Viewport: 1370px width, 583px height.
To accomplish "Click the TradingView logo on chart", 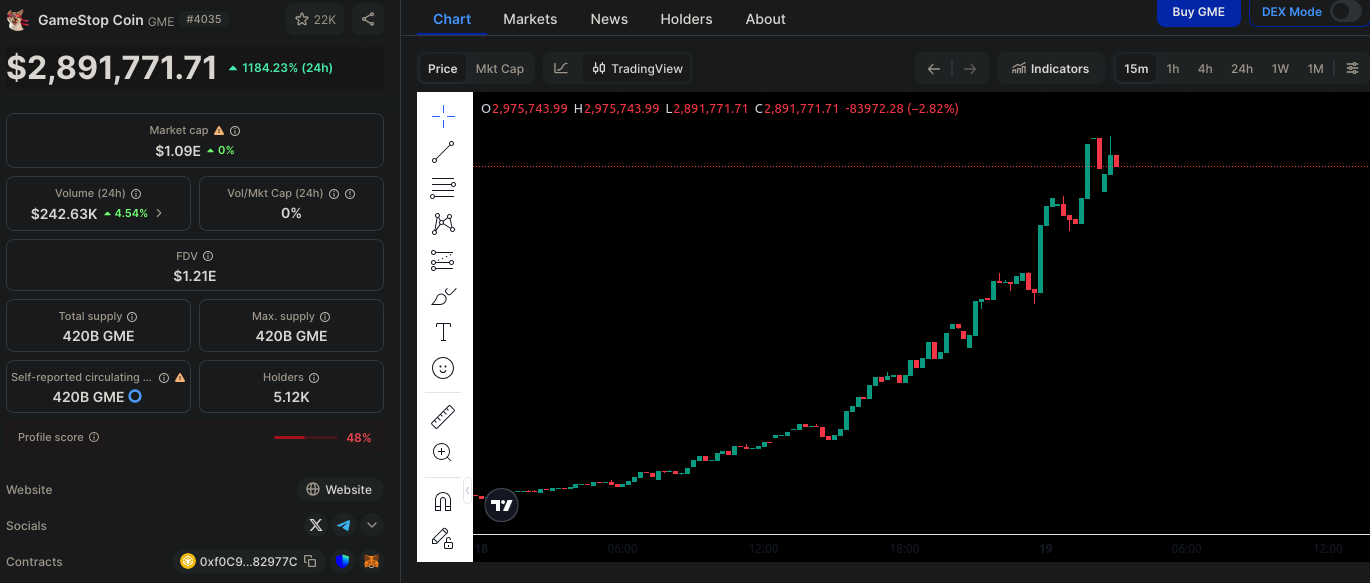I will pyautogui.click(x=502, y=506).
